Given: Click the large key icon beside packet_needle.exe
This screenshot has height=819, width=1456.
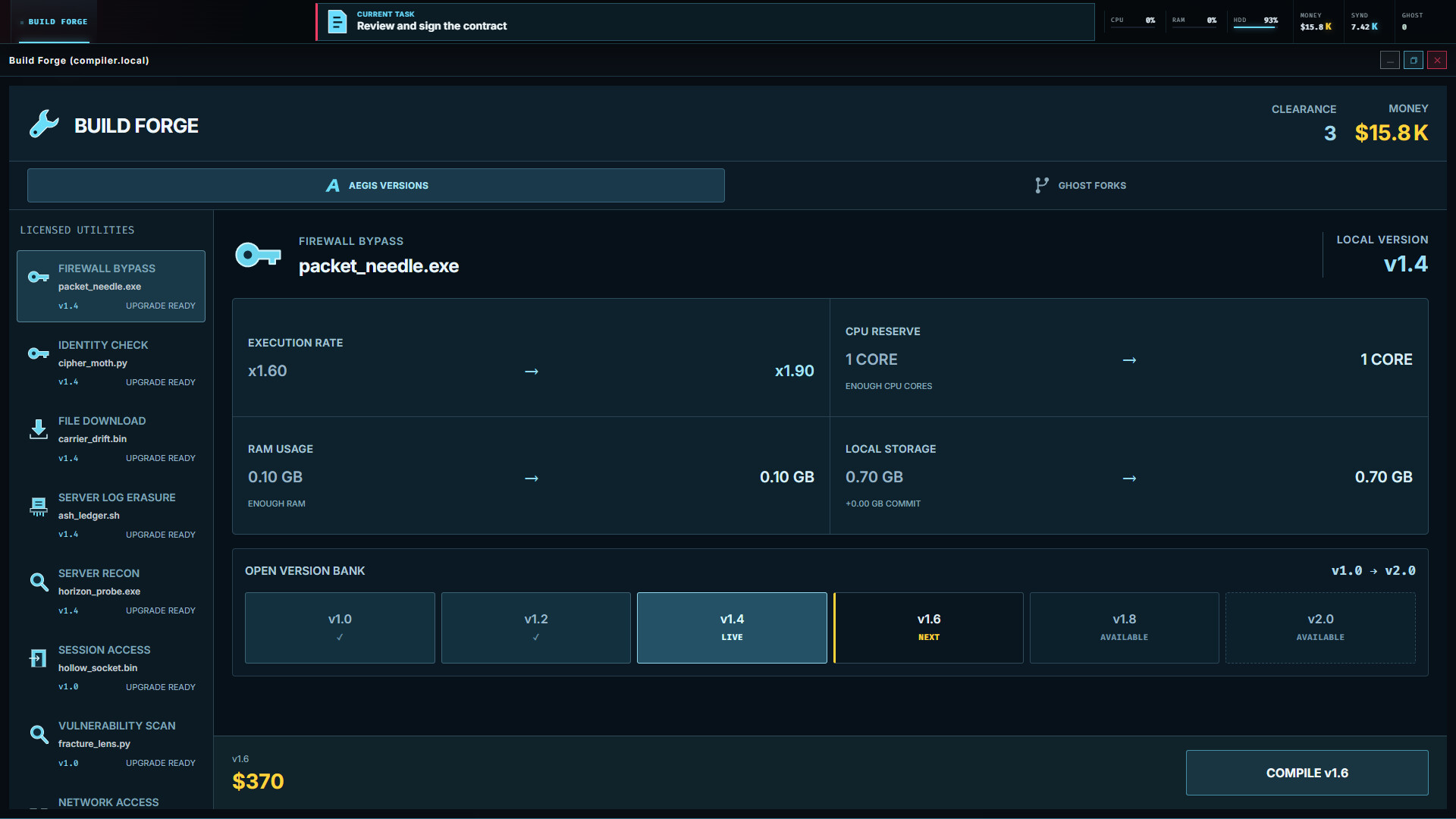Looking at the screenshot, I should click(x=258, y=255).
